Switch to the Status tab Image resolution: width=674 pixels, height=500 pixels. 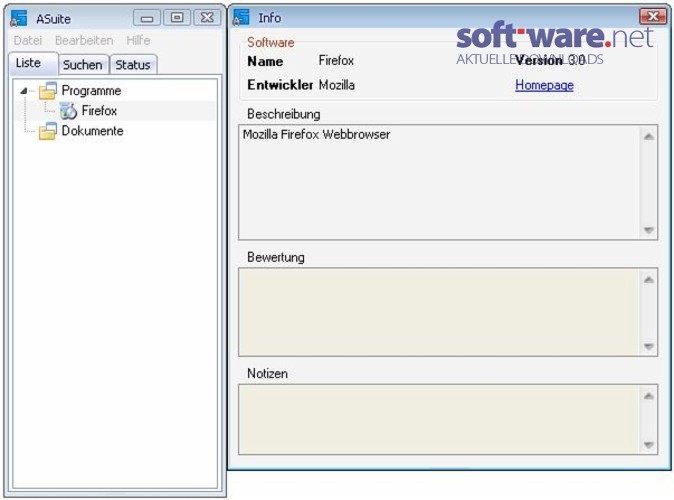point(133,65)
